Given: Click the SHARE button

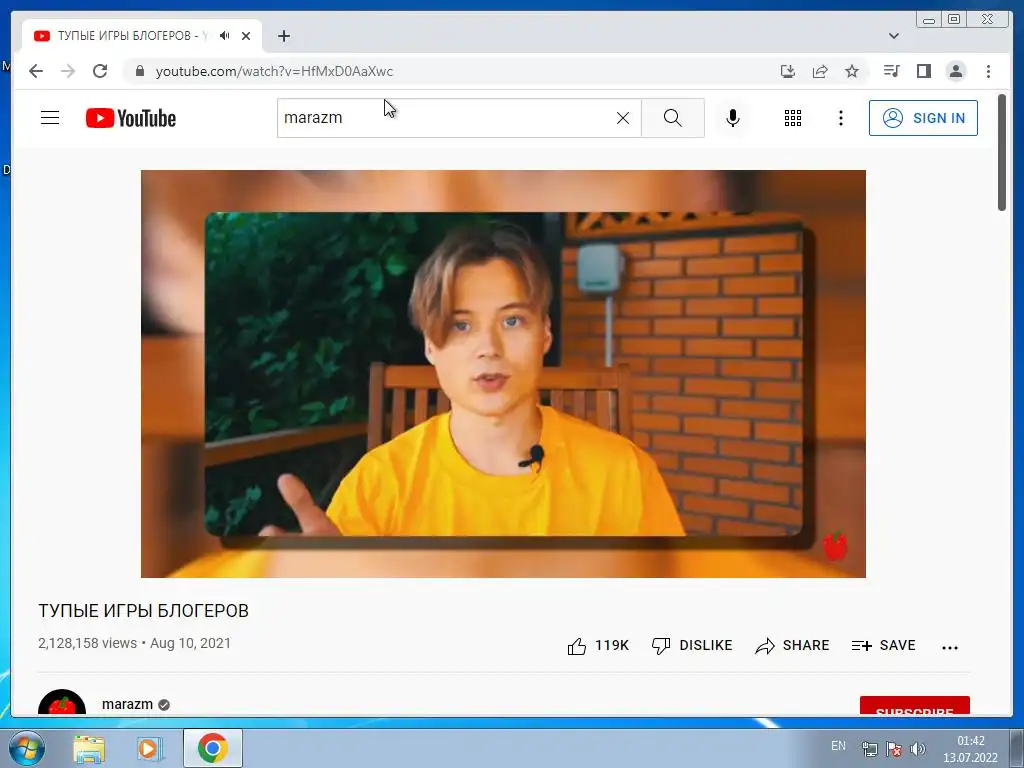Looking at the screenshot, I should point(792,646).
